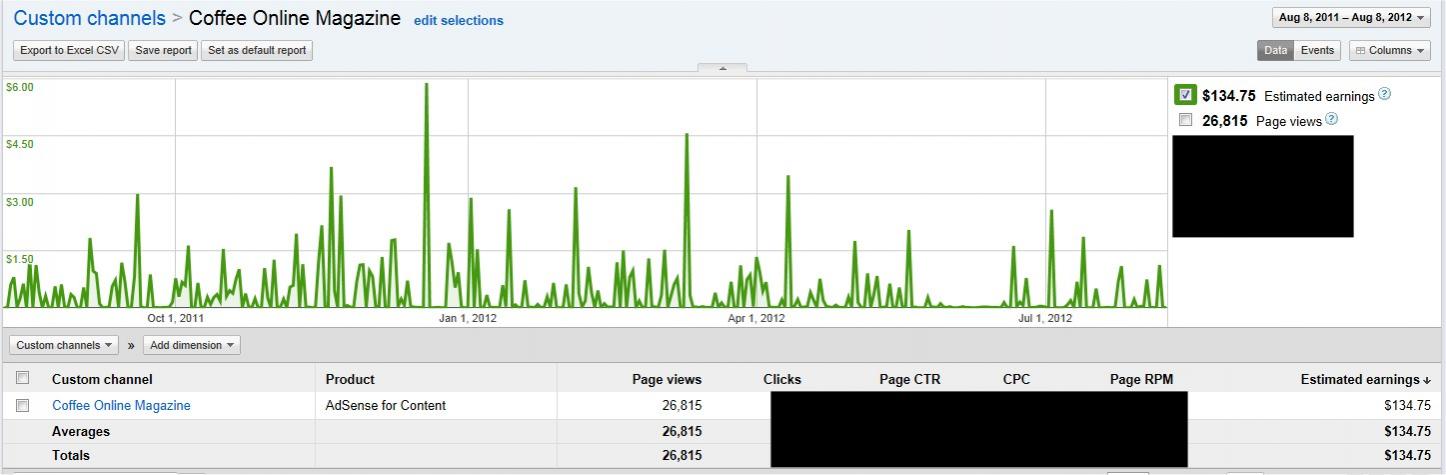
Task: Open the date range dropdown Aug 8, 2011 – Aug 8, 2012
Action: coord(1352,17)
